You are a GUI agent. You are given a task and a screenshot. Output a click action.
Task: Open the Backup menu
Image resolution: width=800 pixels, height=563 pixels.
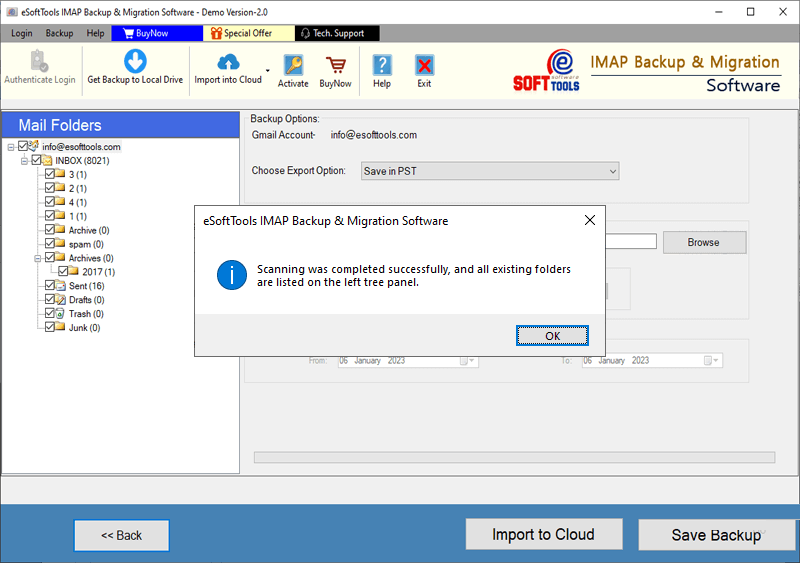[x=59, y=33]
